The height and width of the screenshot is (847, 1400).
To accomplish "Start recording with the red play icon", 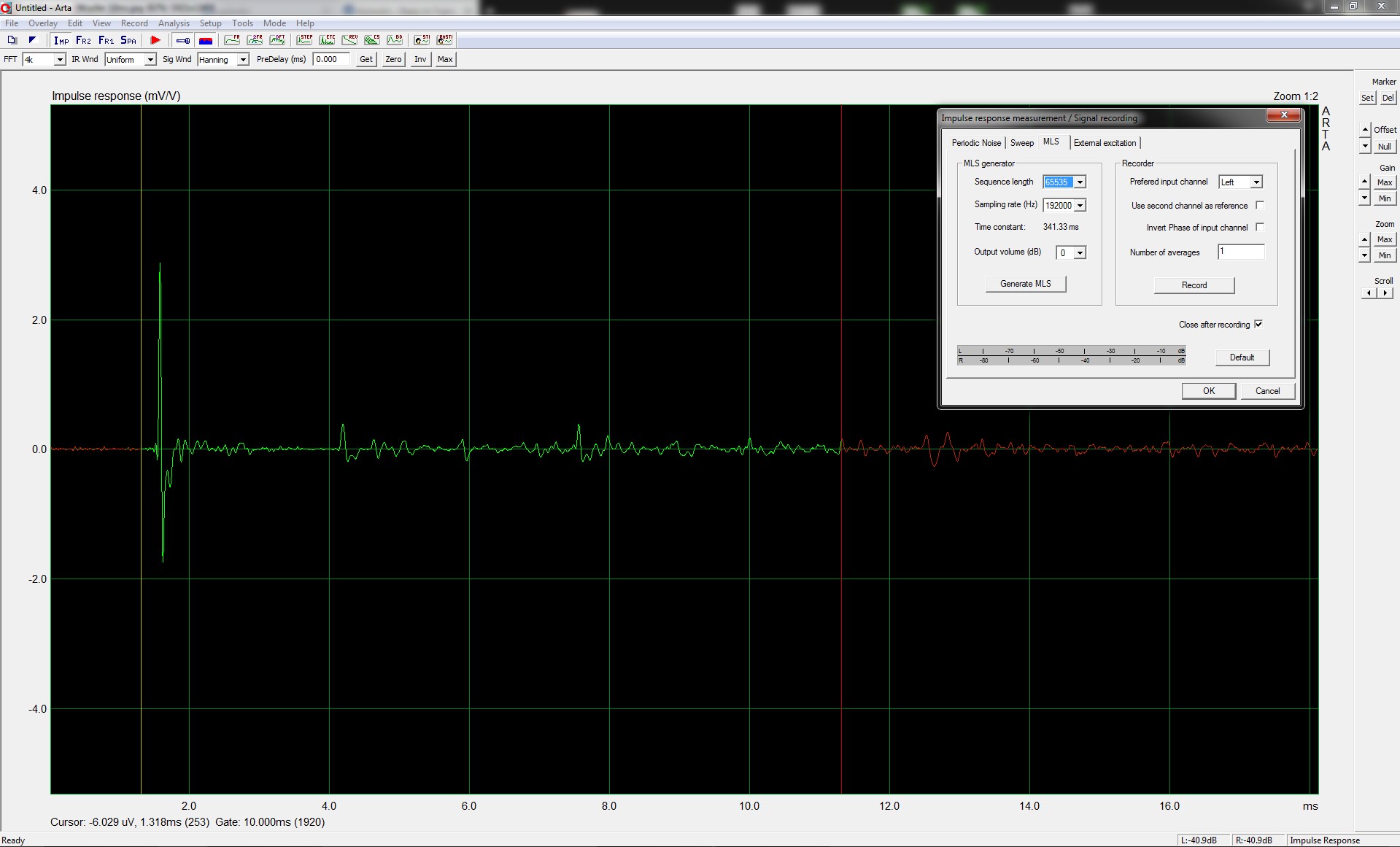I will coord(155,40).
